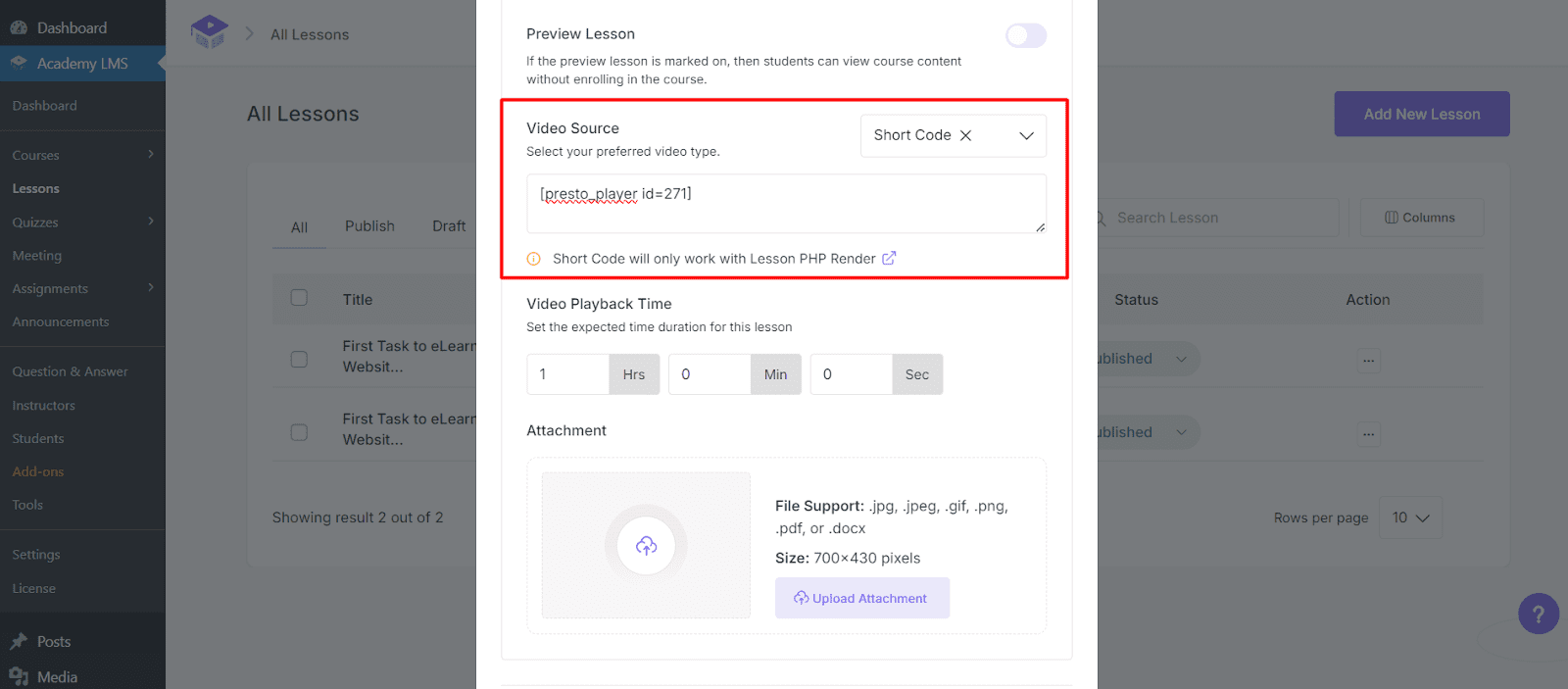The height and width of the screenshot is (689, 1568).
Task: Switch to the Publish tab
Action: [369, 225]
